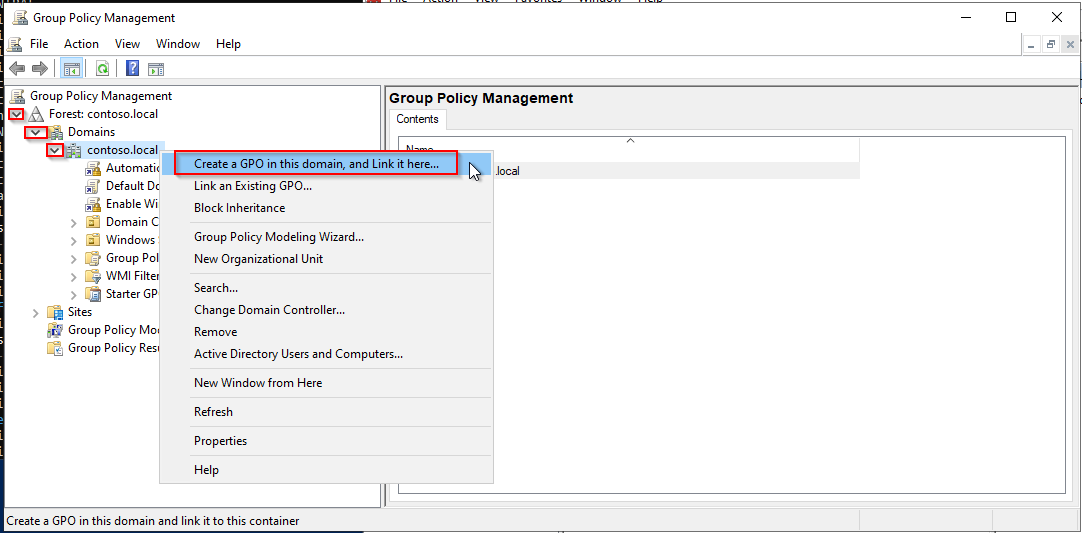Toggle the Show/Hide Console Tree icon
1082x533 pixels.
coord(71,68)
